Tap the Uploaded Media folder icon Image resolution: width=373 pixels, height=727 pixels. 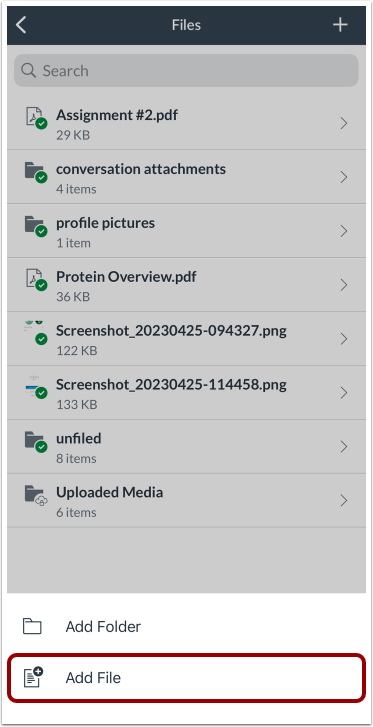tap(35, 495)
